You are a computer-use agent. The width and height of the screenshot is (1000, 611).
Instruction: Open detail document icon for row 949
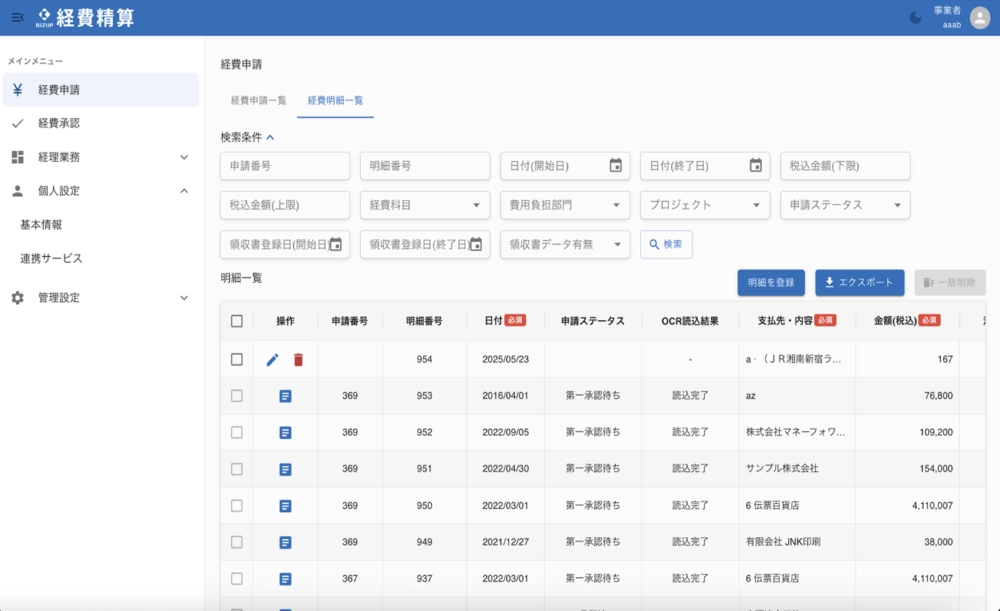click(x=285, y=542)
